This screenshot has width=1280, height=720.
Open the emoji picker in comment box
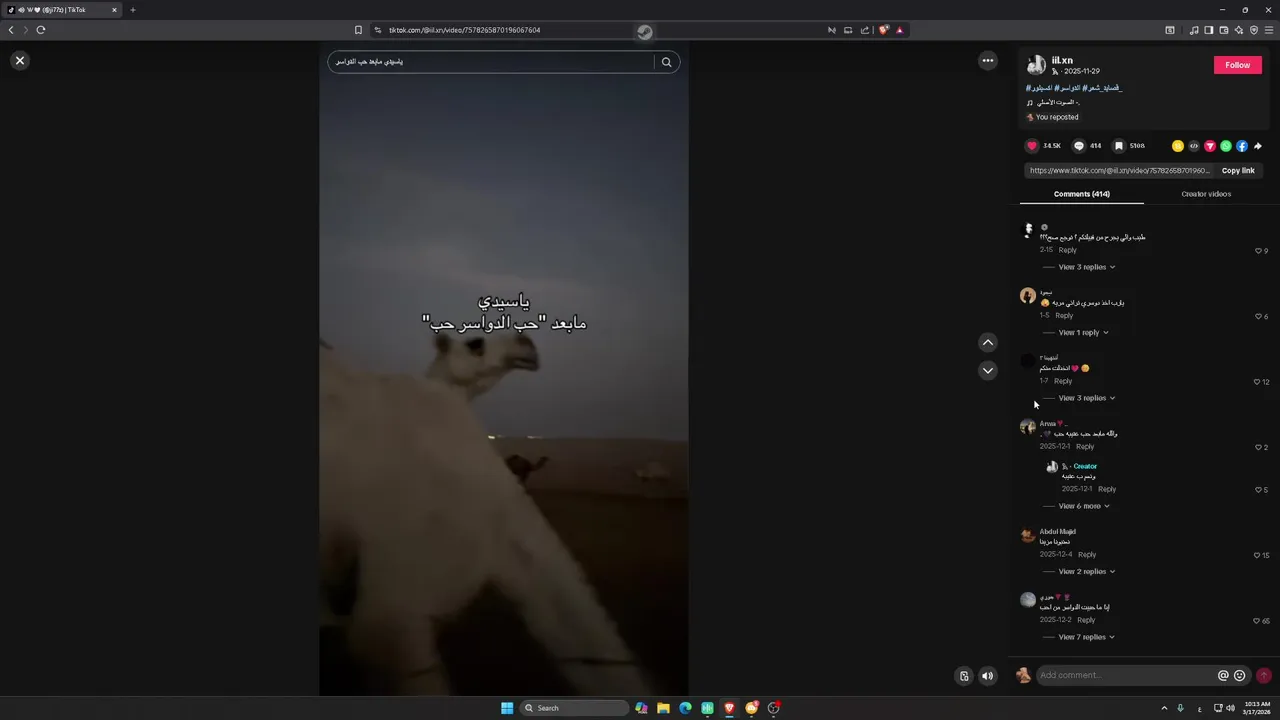pyautogui.click(x=1240, y=675)
